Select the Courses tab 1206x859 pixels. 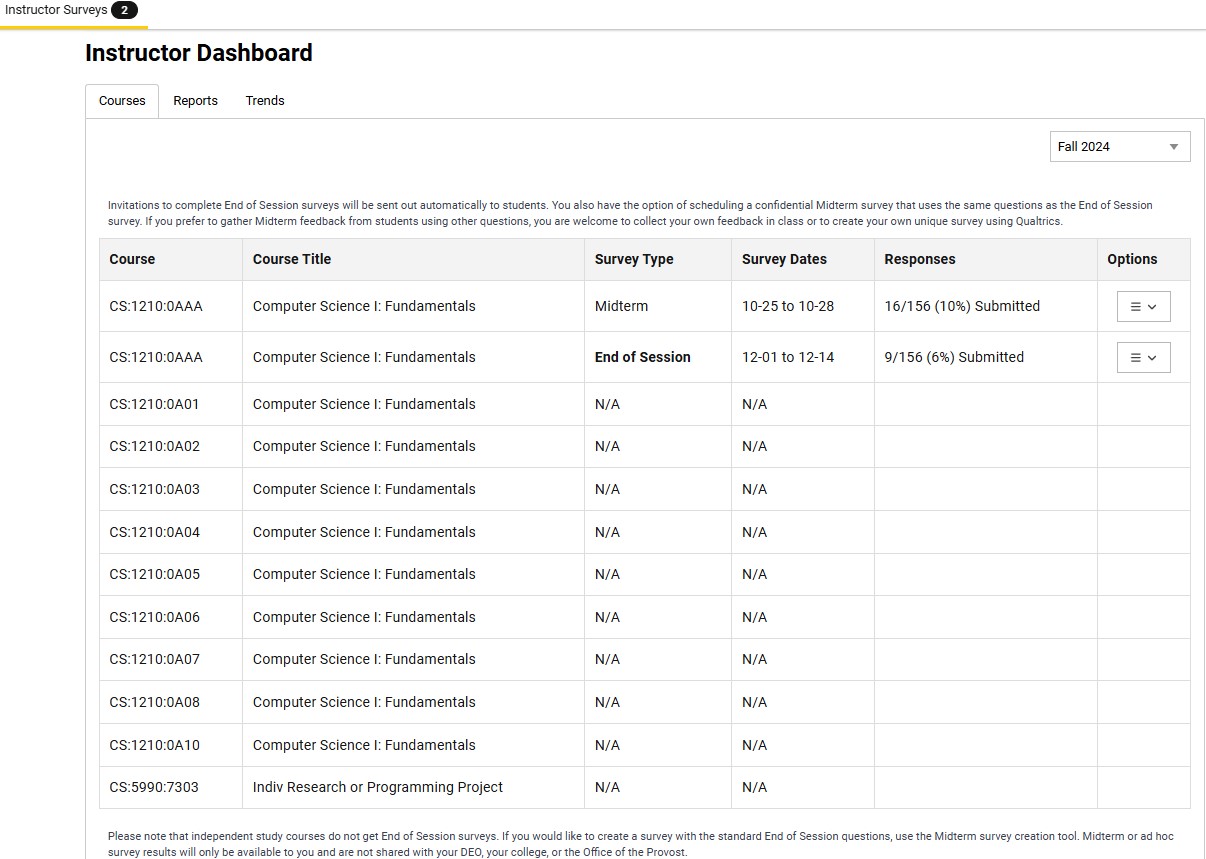coord(122,101)
